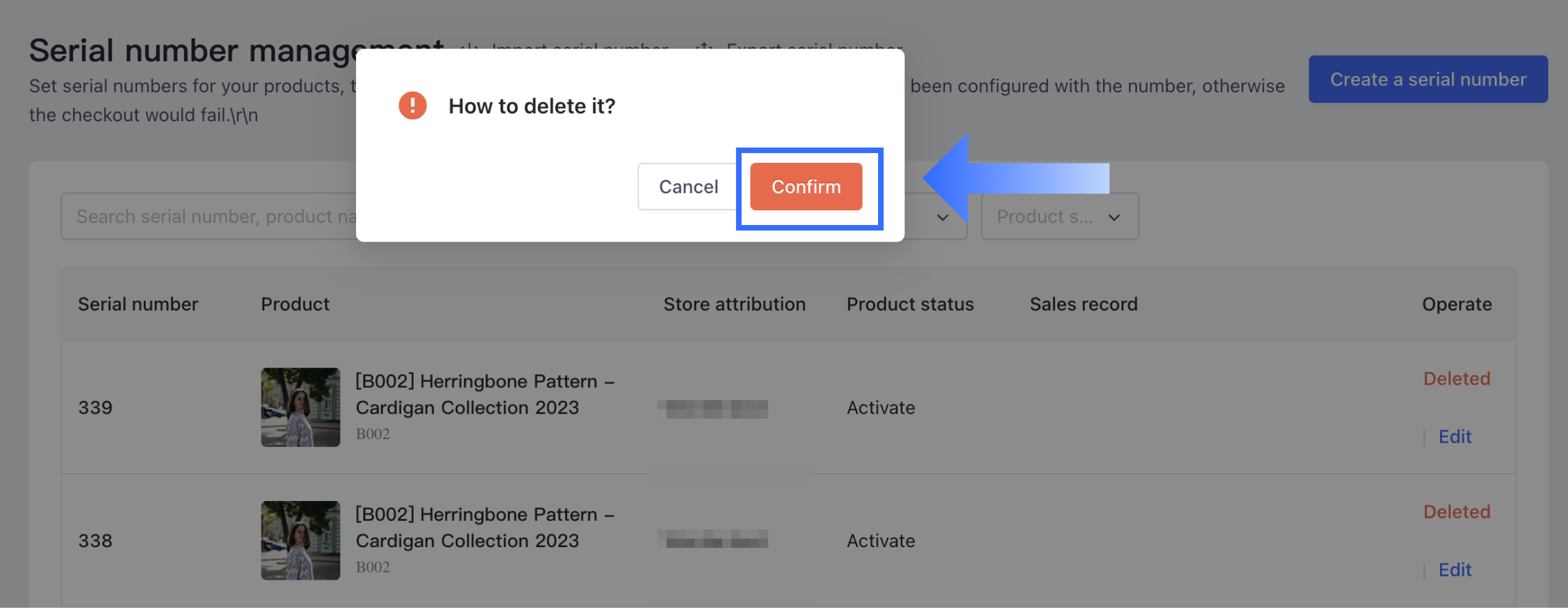Click the Store attribution column header
This screenshot has width=1568, height=608.
coord(734,304)
